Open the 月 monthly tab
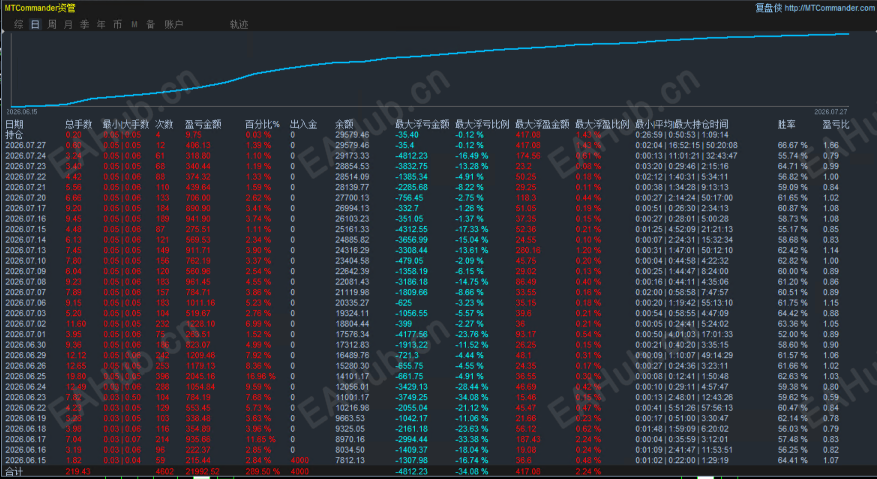 [x=68, y=25]
